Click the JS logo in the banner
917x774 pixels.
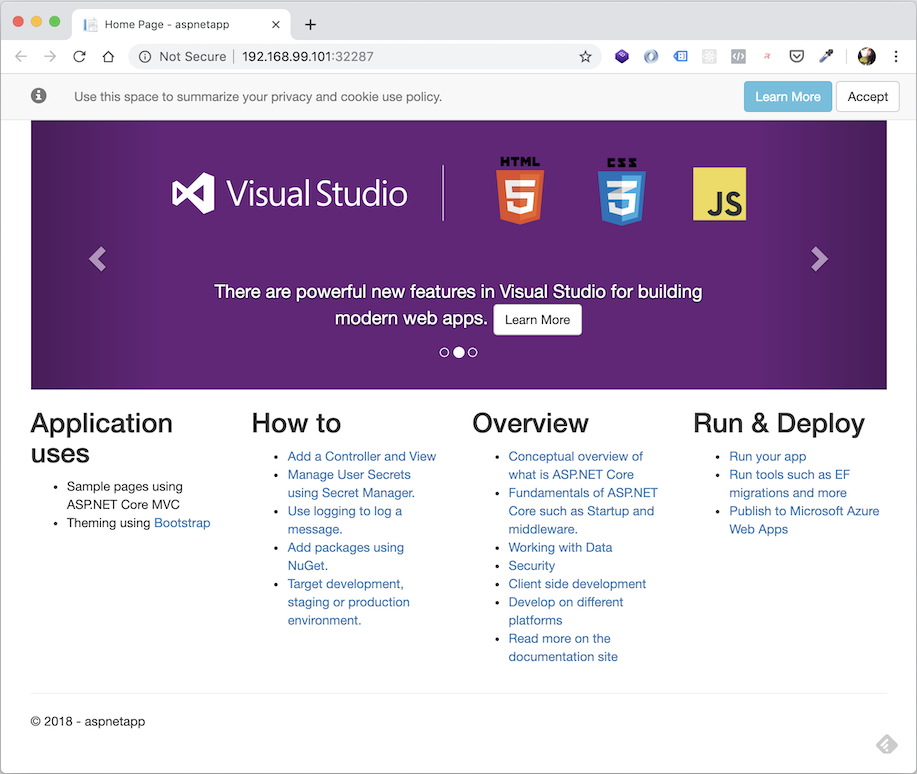tap(719, 194)
